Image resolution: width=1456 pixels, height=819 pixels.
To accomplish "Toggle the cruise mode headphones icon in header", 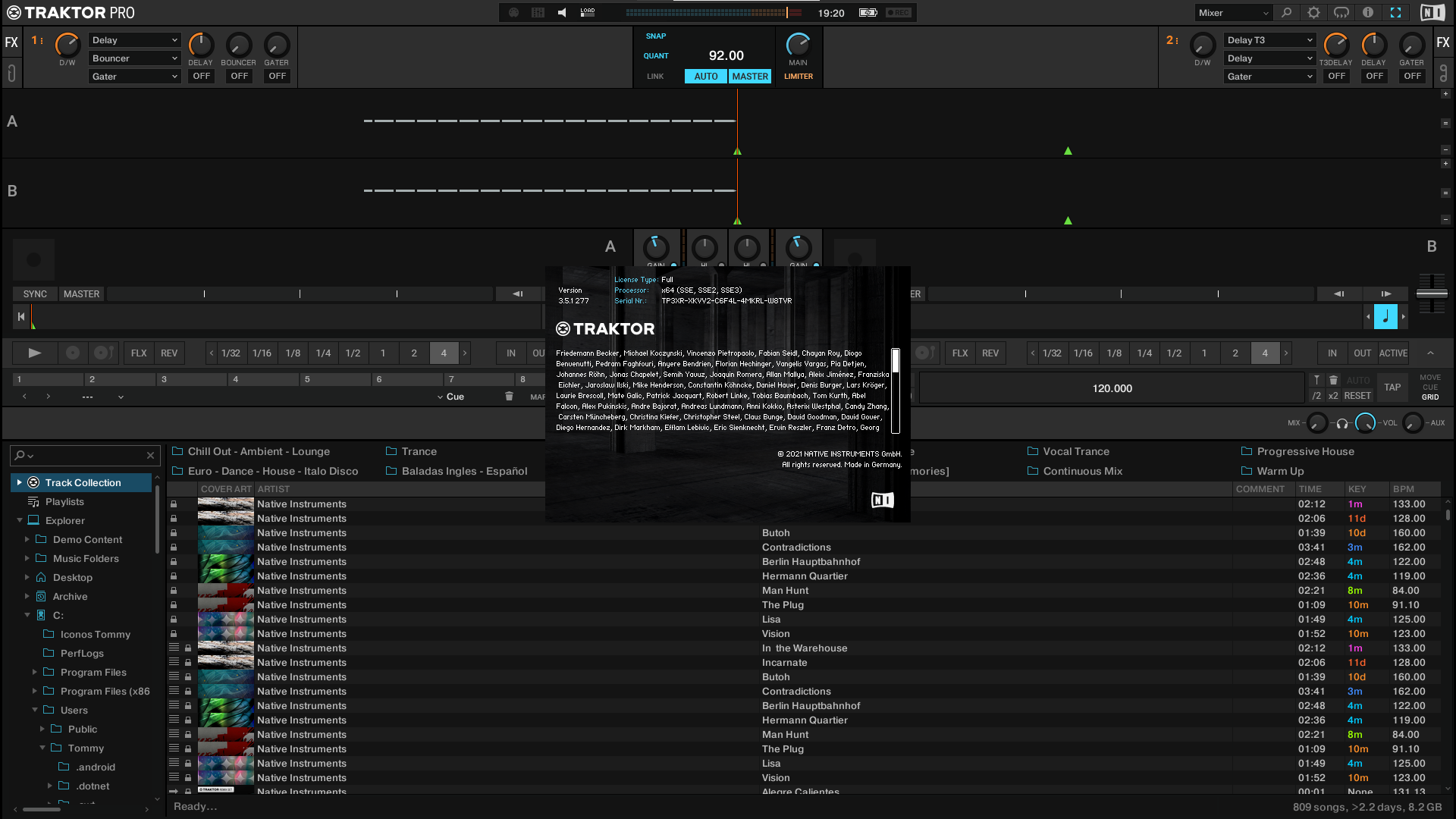I will (x=1341, y=13).
